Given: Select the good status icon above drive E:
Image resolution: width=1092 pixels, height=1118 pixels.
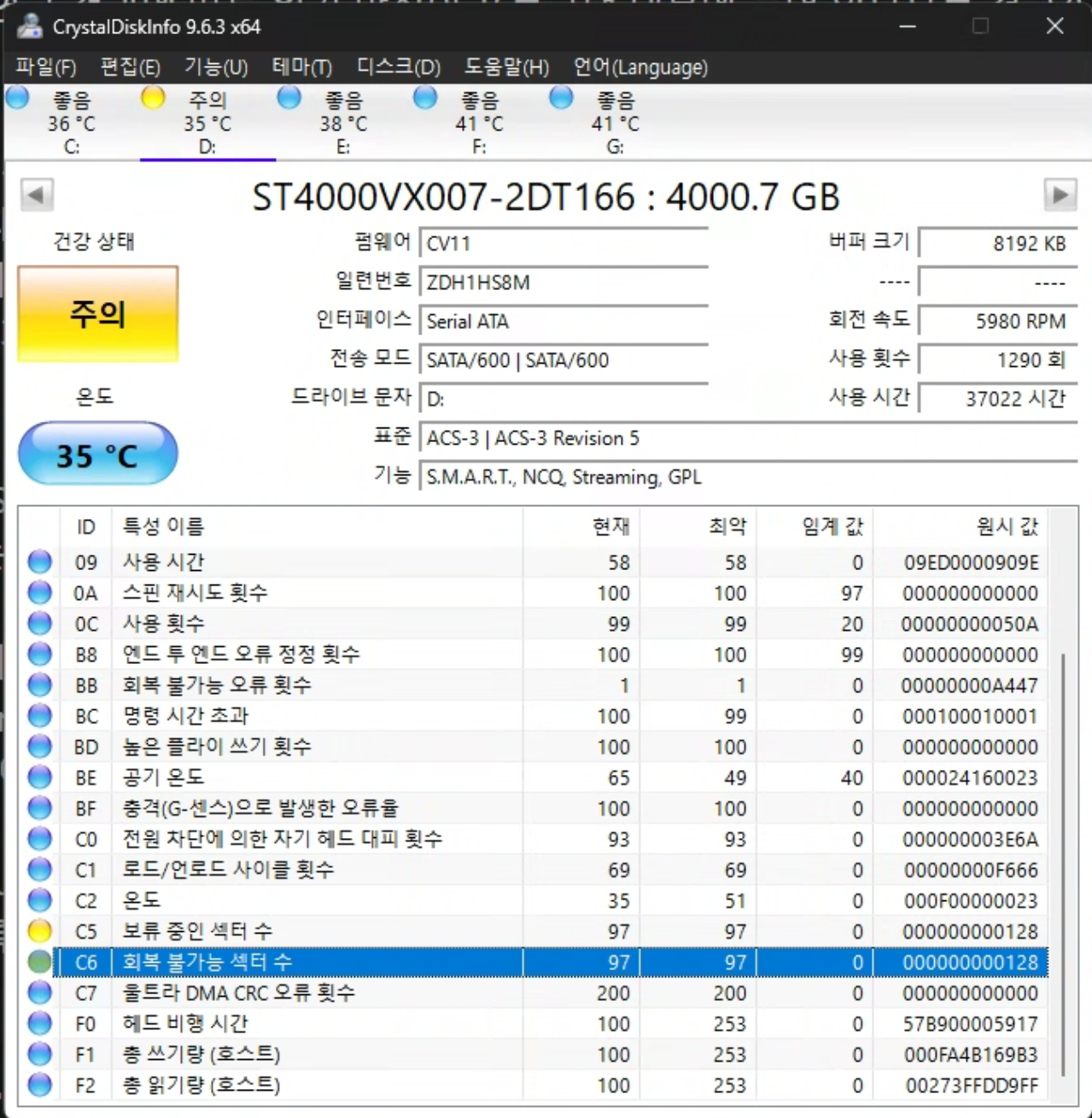Looking at the screenshot, I should 289,98.
